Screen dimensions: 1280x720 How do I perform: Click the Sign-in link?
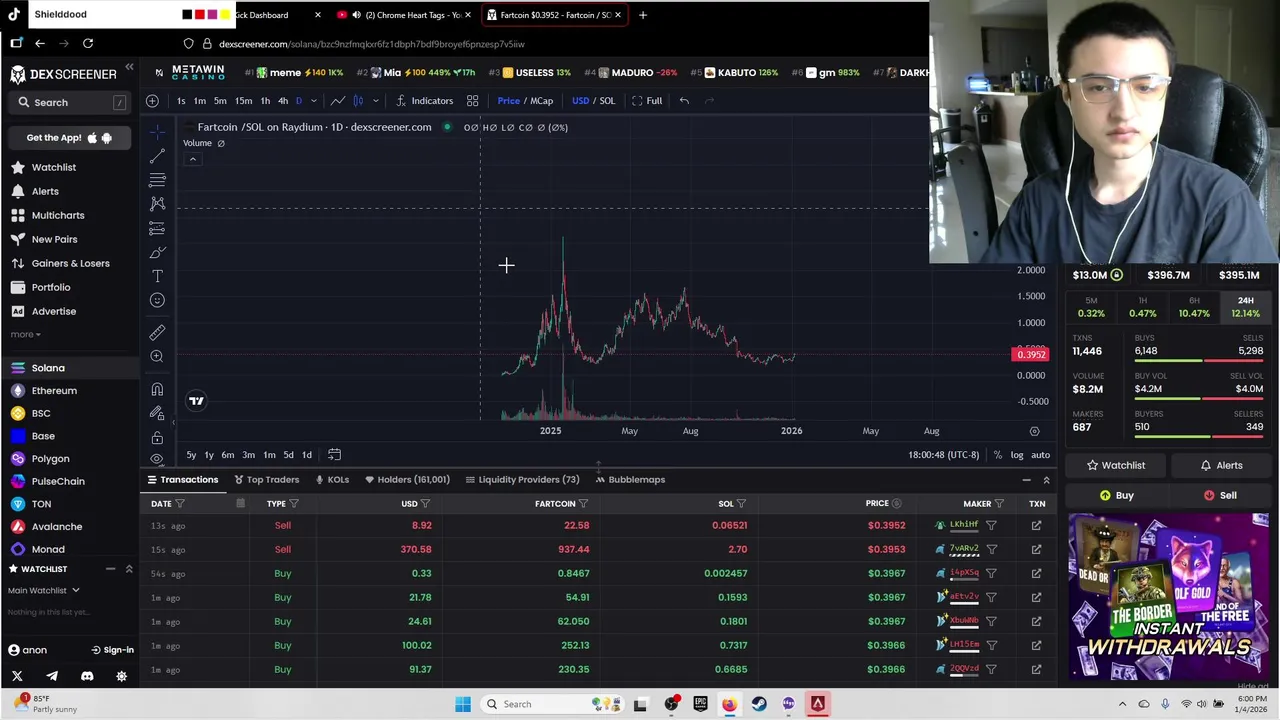(x=112, y=650)
